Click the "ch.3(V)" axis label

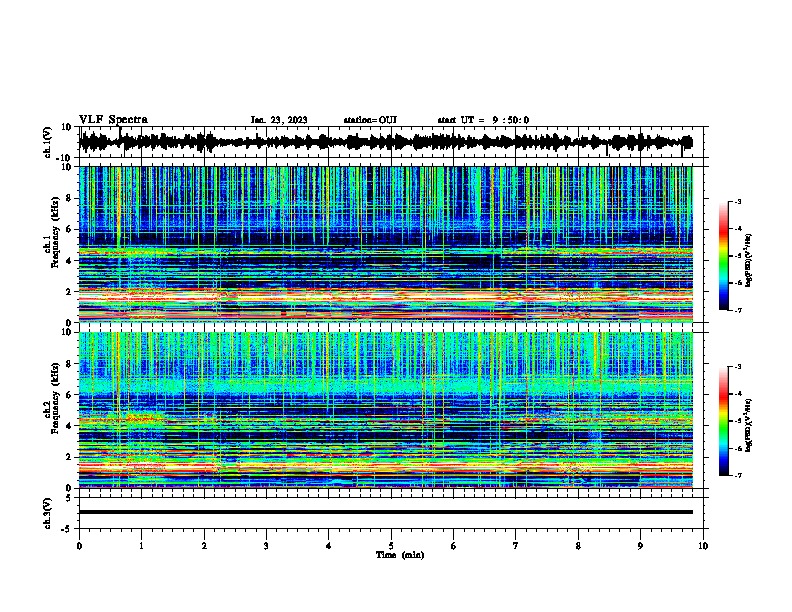point(48,513)
